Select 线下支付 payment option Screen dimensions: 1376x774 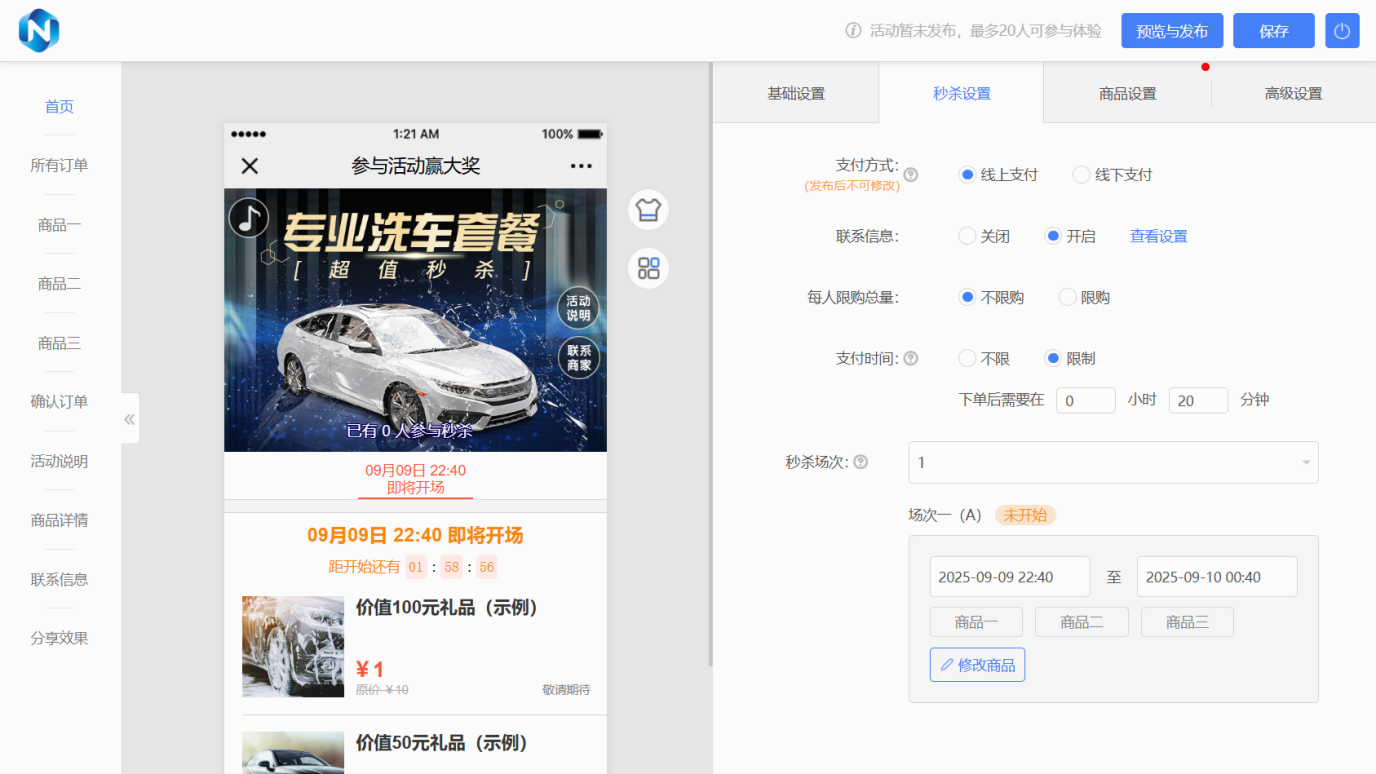point(1081,175)
